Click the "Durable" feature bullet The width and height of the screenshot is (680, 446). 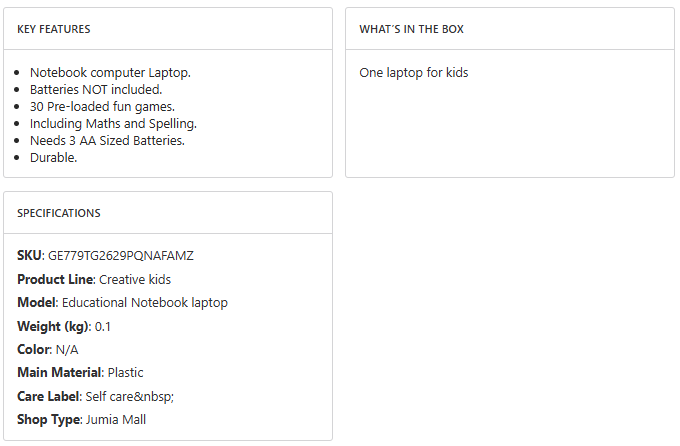click(x=53, y=158)
